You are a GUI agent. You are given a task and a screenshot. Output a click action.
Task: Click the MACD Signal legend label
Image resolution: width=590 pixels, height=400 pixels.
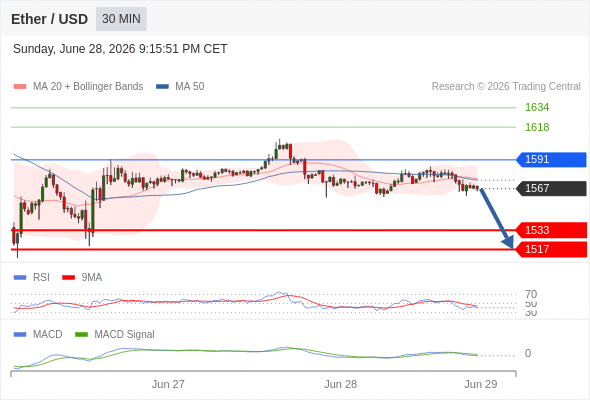pos(125,335)
